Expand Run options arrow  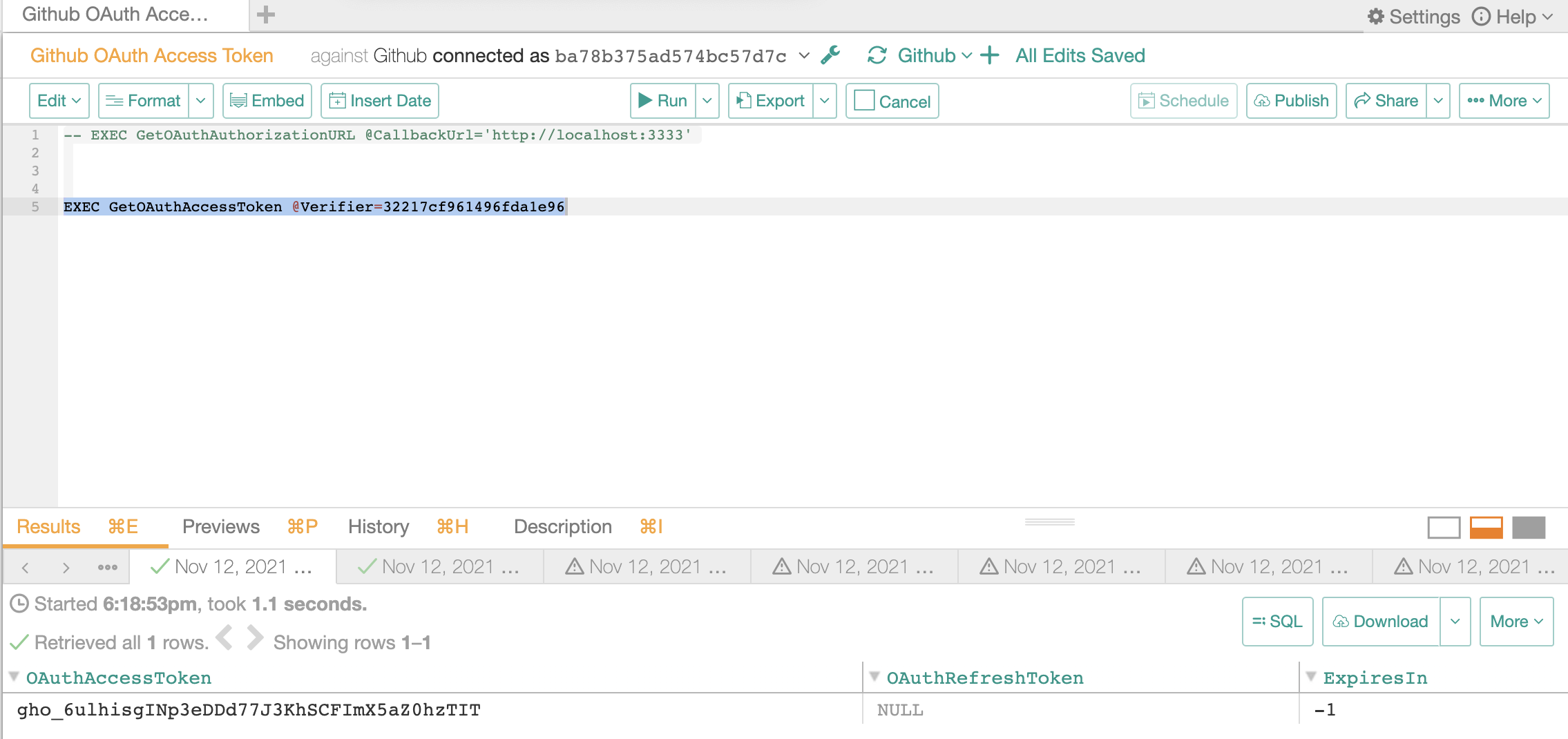(x=707, y=101)
